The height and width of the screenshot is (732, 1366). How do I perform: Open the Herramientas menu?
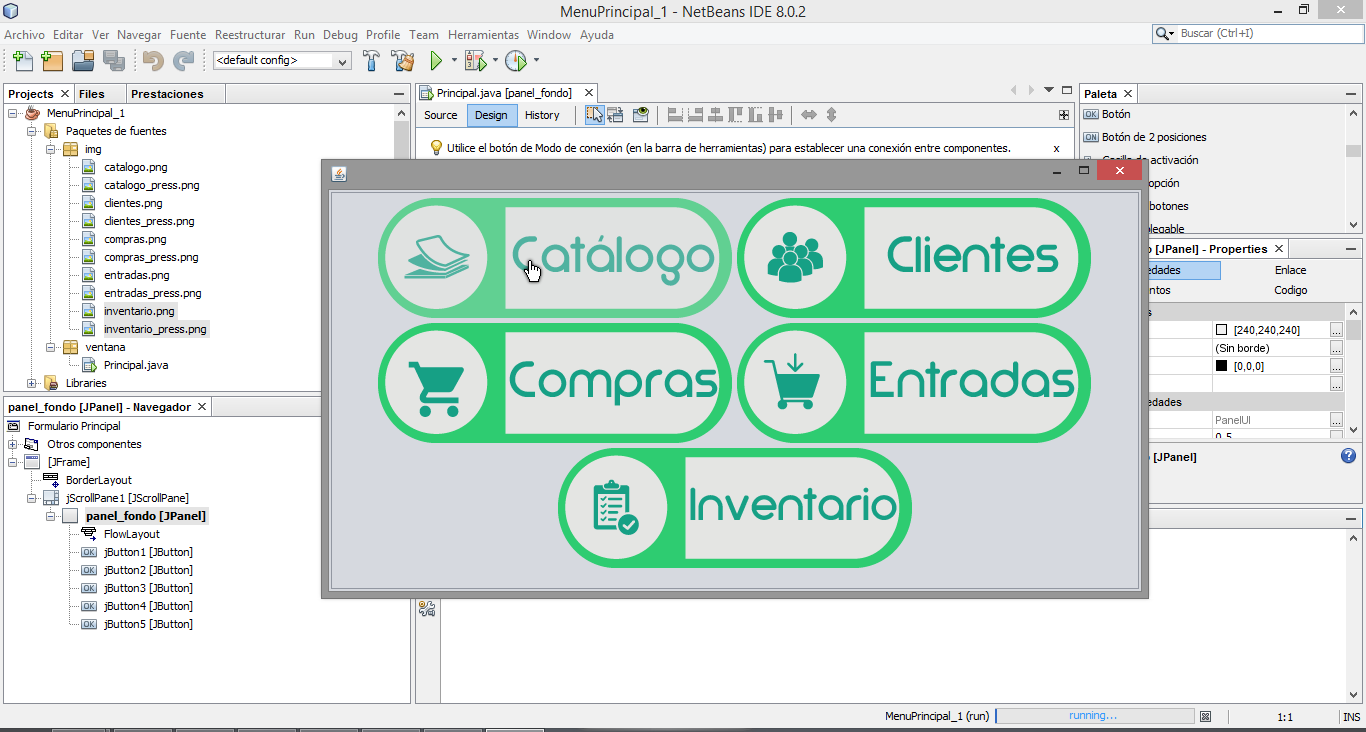pos(483,35)
